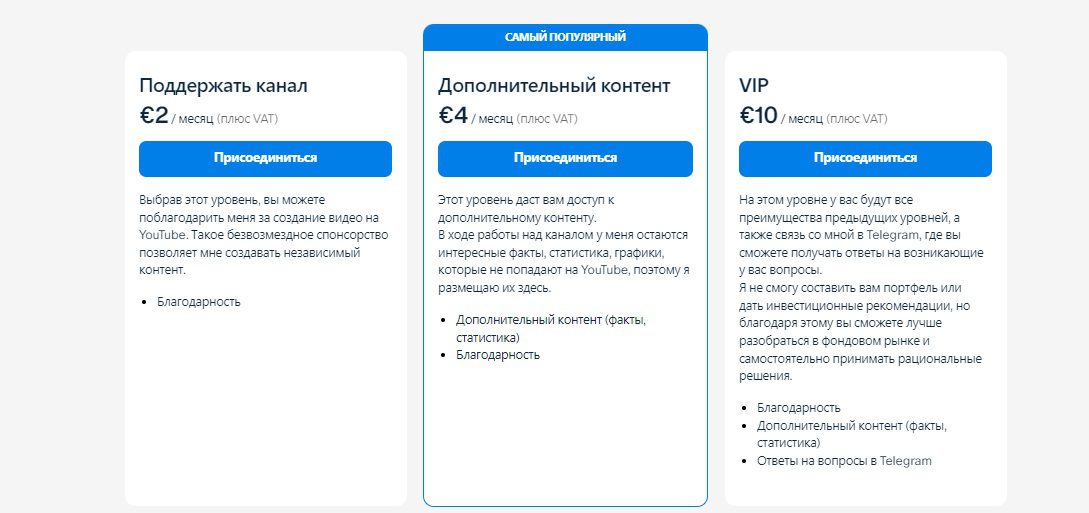Click the description mentioning YouTube sponsorship

[x=263, y=235]
